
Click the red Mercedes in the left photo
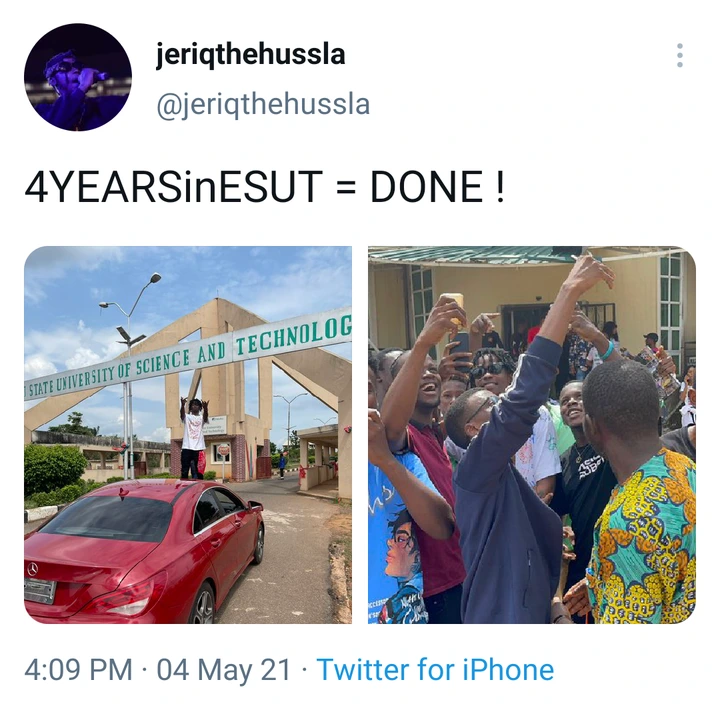point(144,550)
